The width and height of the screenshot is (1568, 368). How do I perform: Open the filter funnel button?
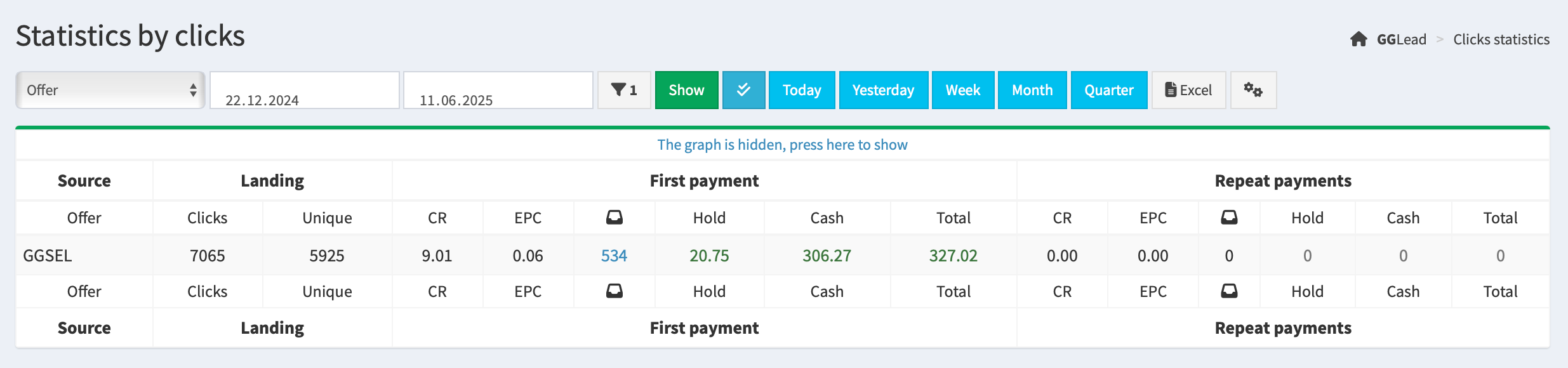(x=624, y=90)
